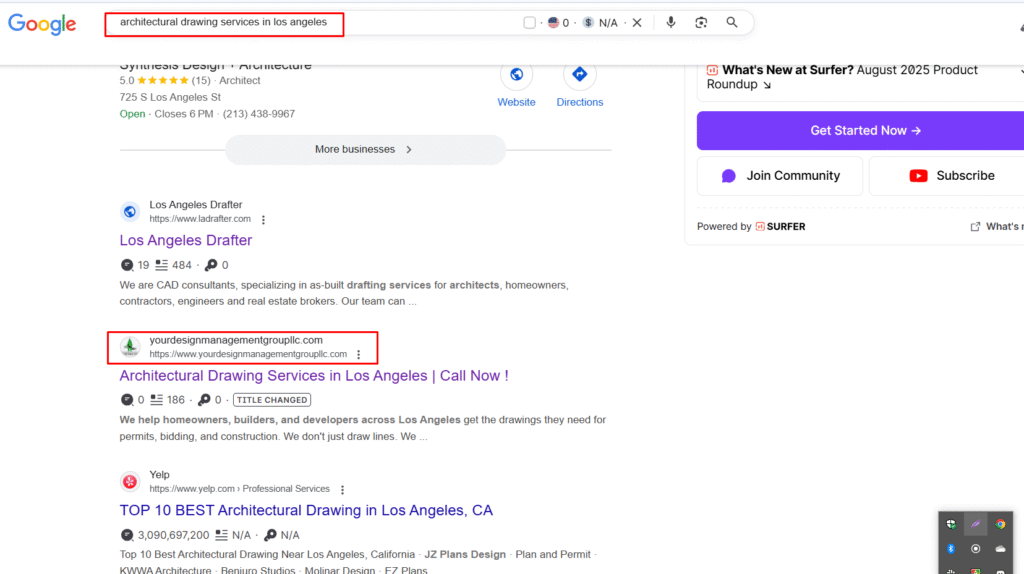This screenshot has height=574, width=1024.
Task: Open OneDrive cloud tray icon
Action: [x=1000, y=549]
